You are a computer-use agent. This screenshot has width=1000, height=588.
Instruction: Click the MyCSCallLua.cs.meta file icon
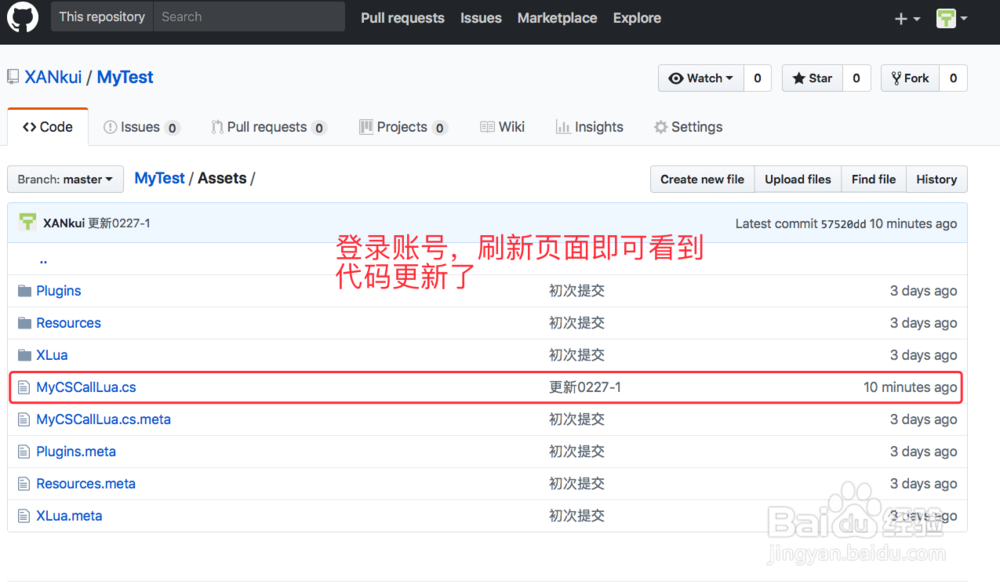click(24, 419)
